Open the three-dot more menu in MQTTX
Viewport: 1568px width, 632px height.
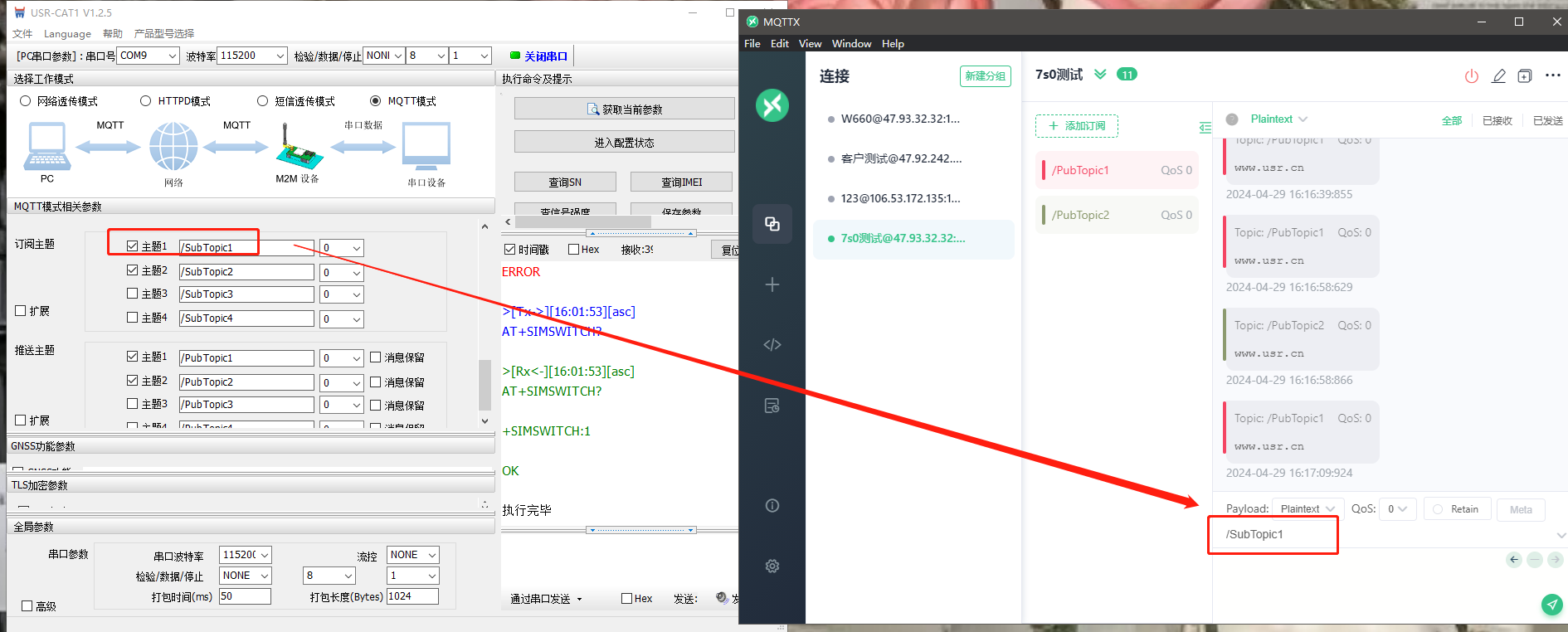(1552, 75)
